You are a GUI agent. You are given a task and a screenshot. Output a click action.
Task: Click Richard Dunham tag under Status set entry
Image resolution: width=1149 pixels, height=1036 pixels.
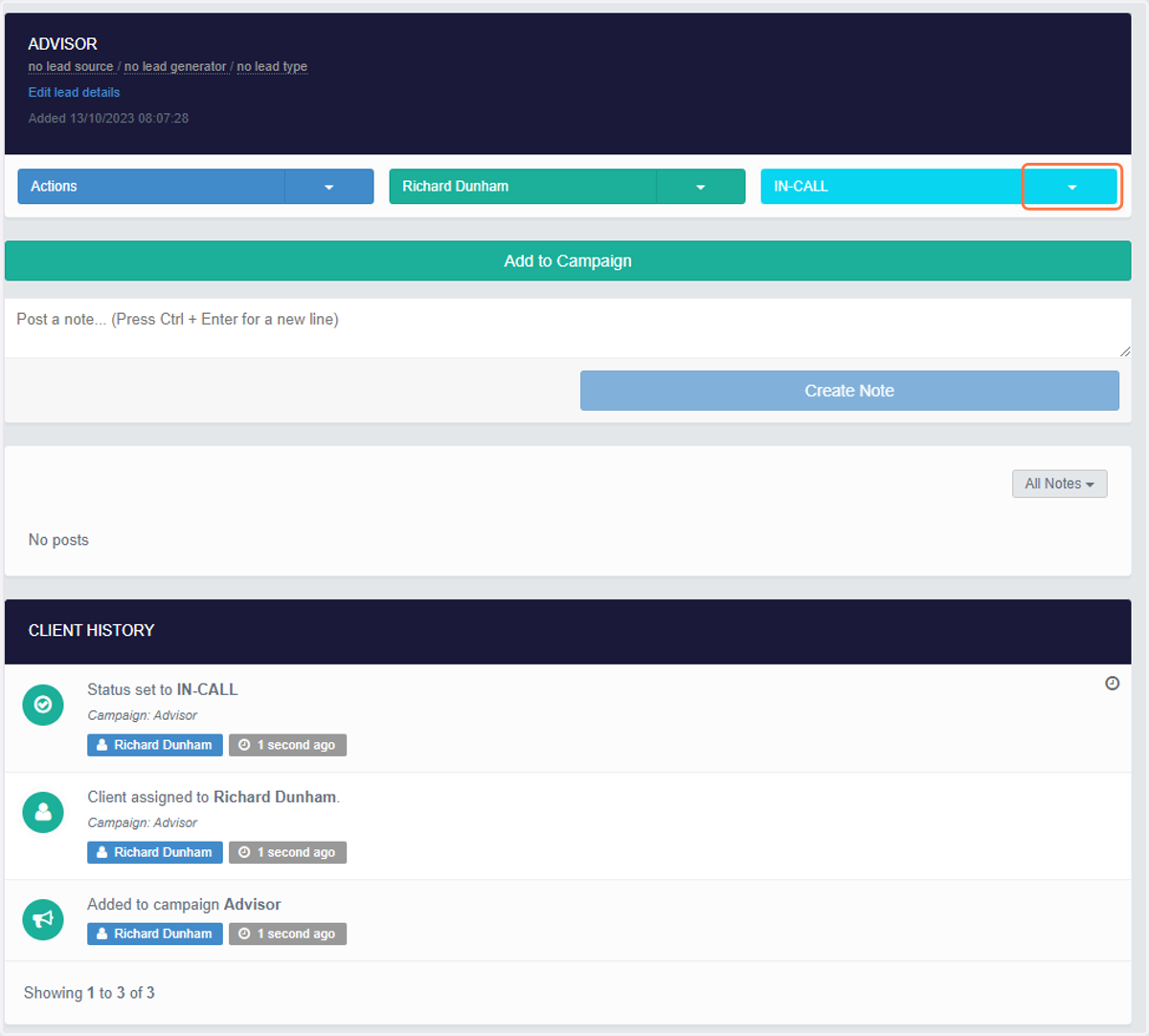[x=155, y=745]
